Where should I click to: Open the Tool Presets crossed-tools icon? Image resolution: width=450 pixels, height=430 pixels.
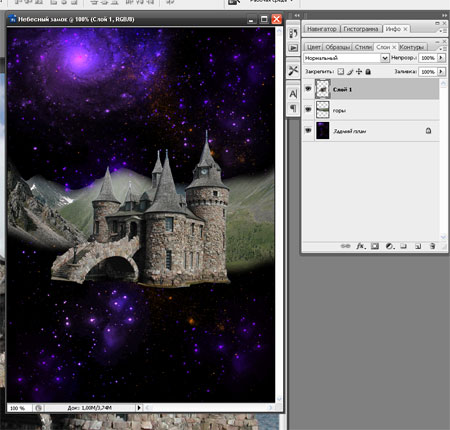[293, 70]
